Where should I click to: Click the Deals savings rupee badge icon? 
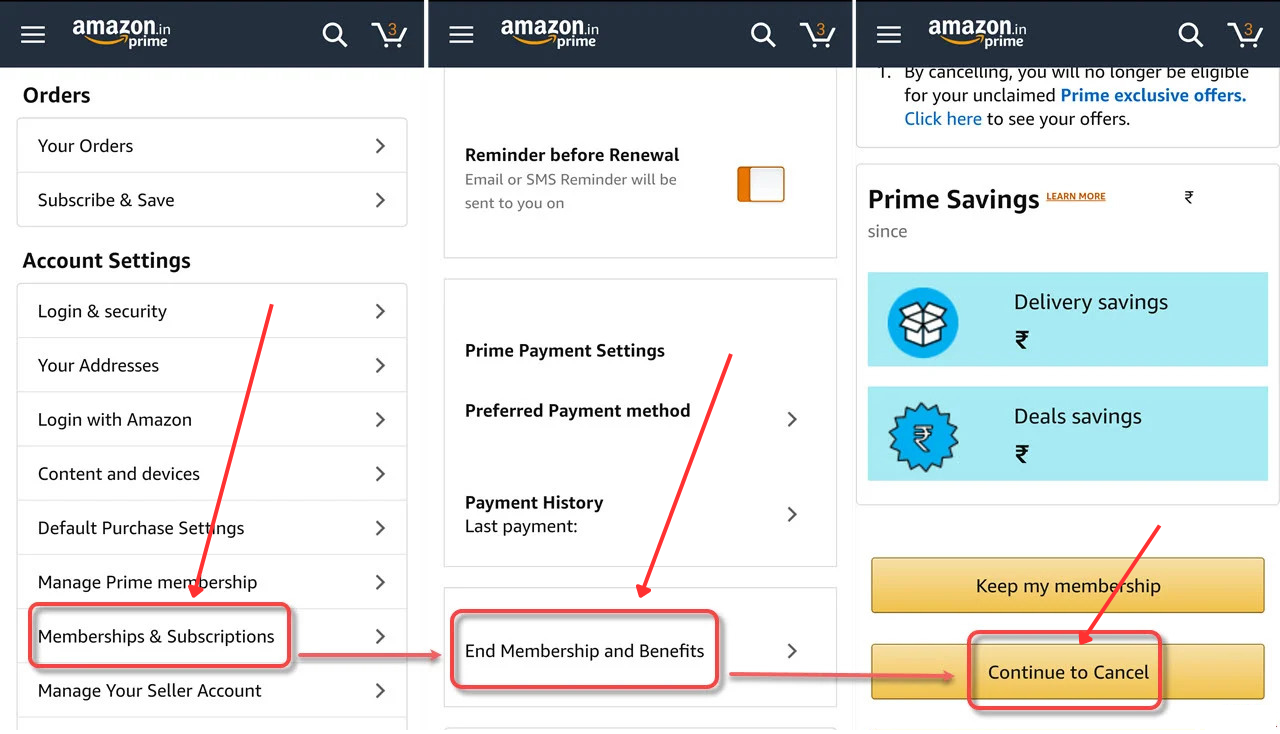pyautogui.click(x=922, y=434)
